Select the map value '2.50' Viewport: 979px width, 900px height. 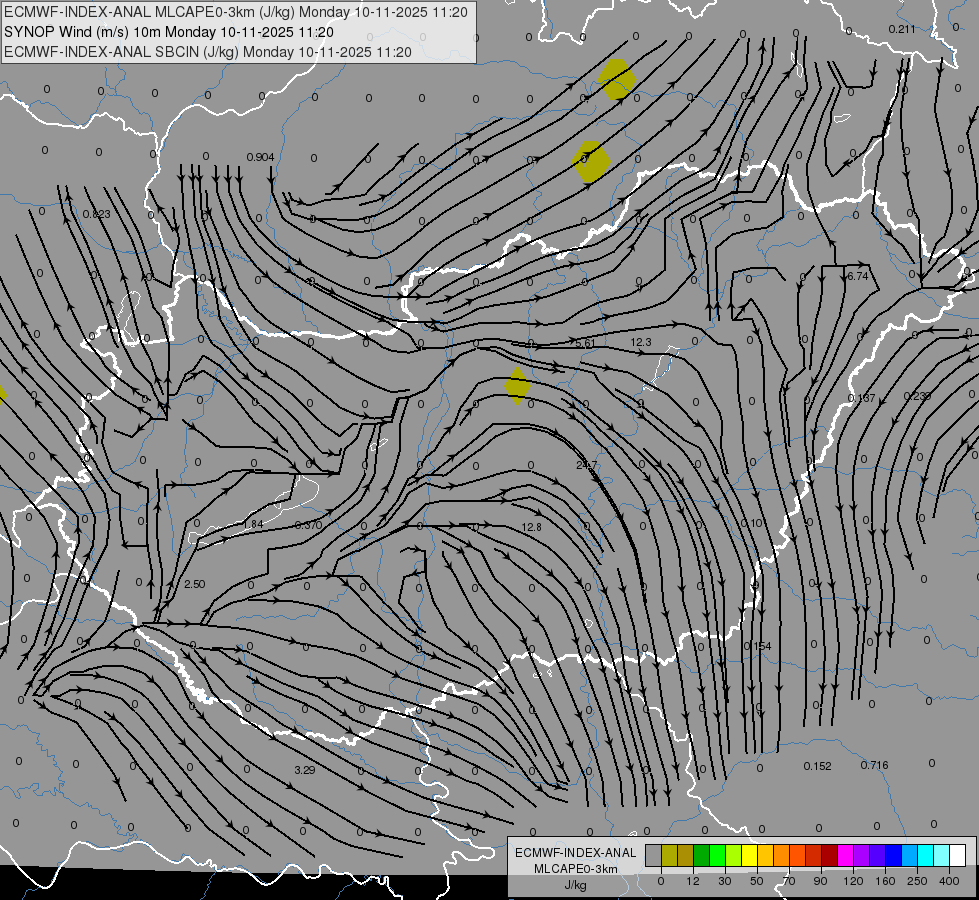195,585
